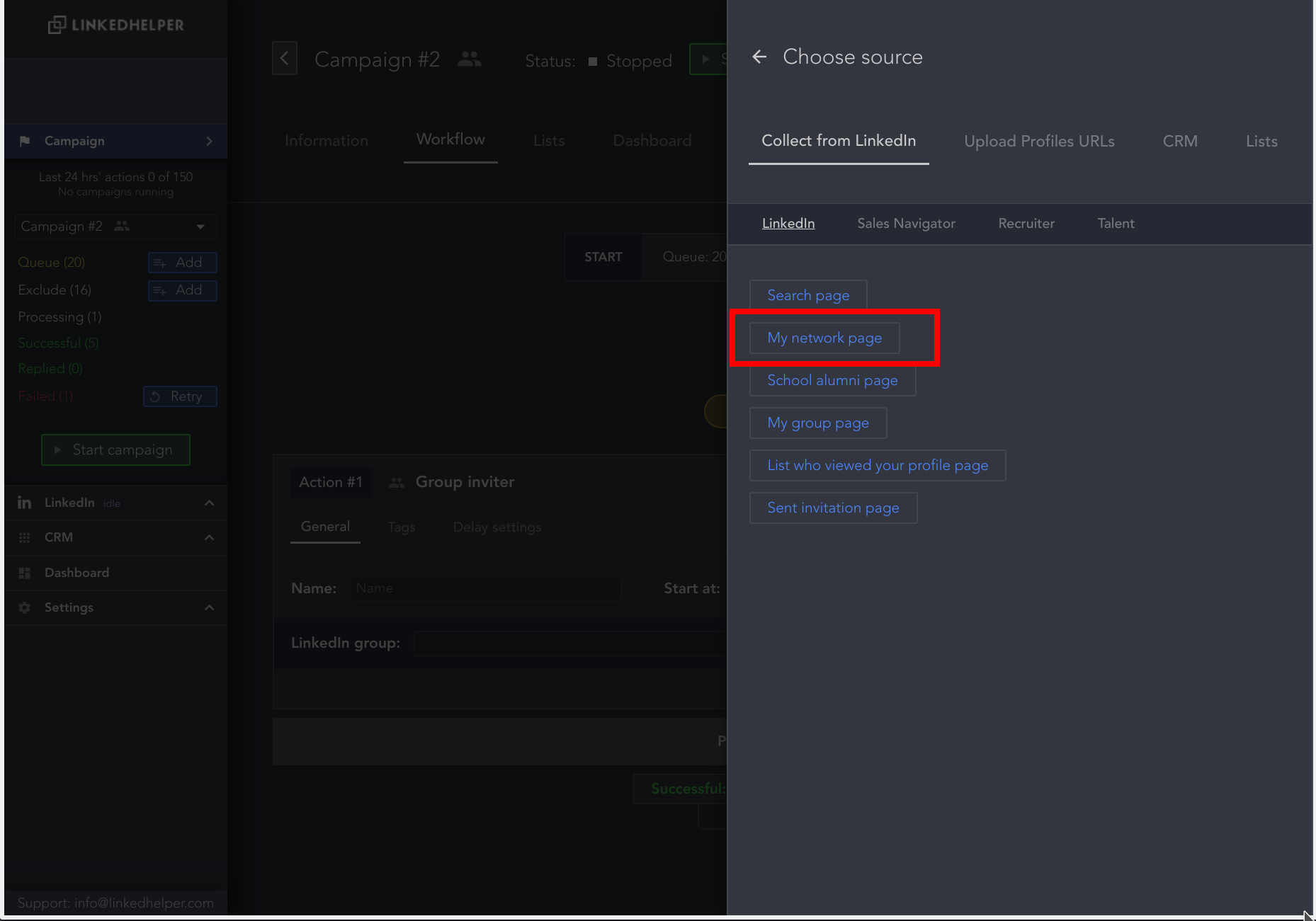
Task: Open the Failed (1) list
Action: [45, 396]
